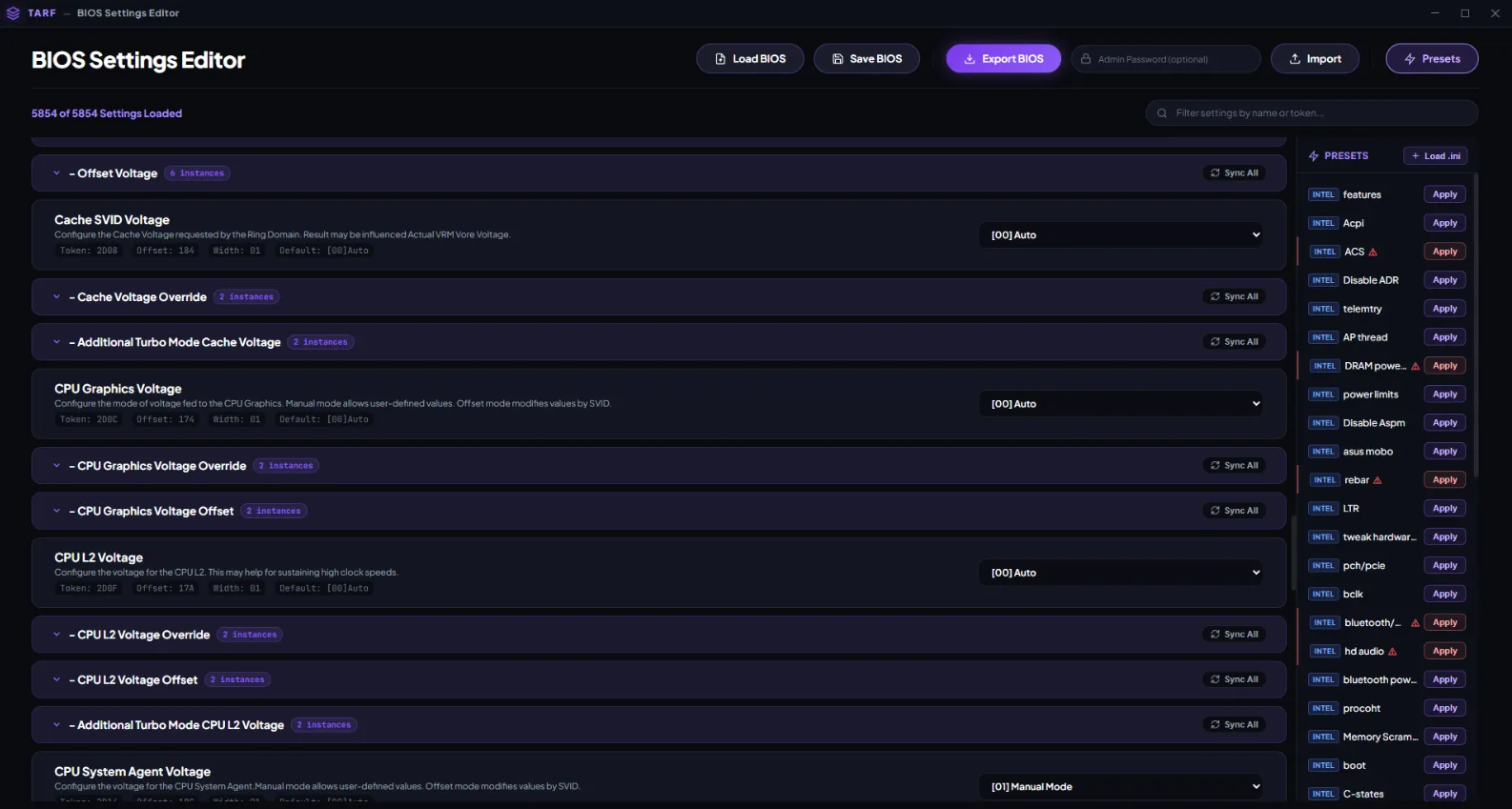Open the Import button
1512x809 pixels.
click(x=1315, y=59)
